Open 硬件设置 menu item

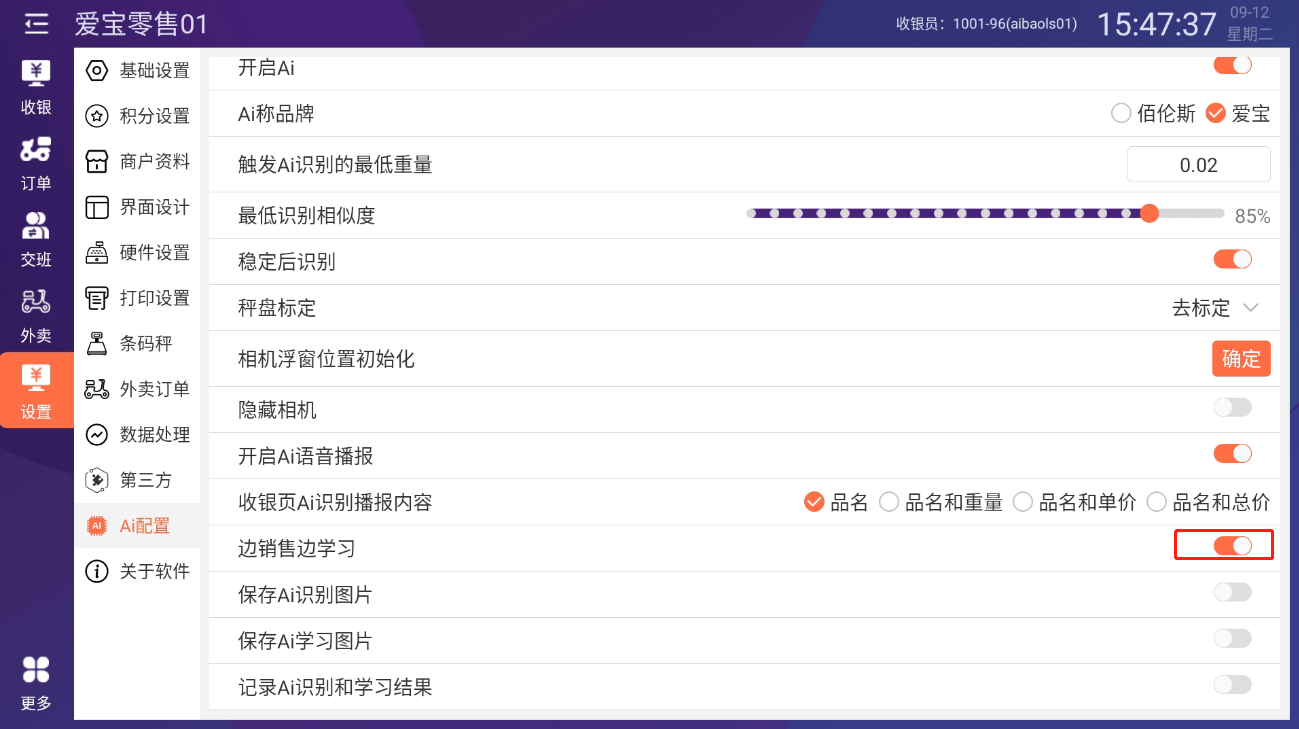point(137,253)
